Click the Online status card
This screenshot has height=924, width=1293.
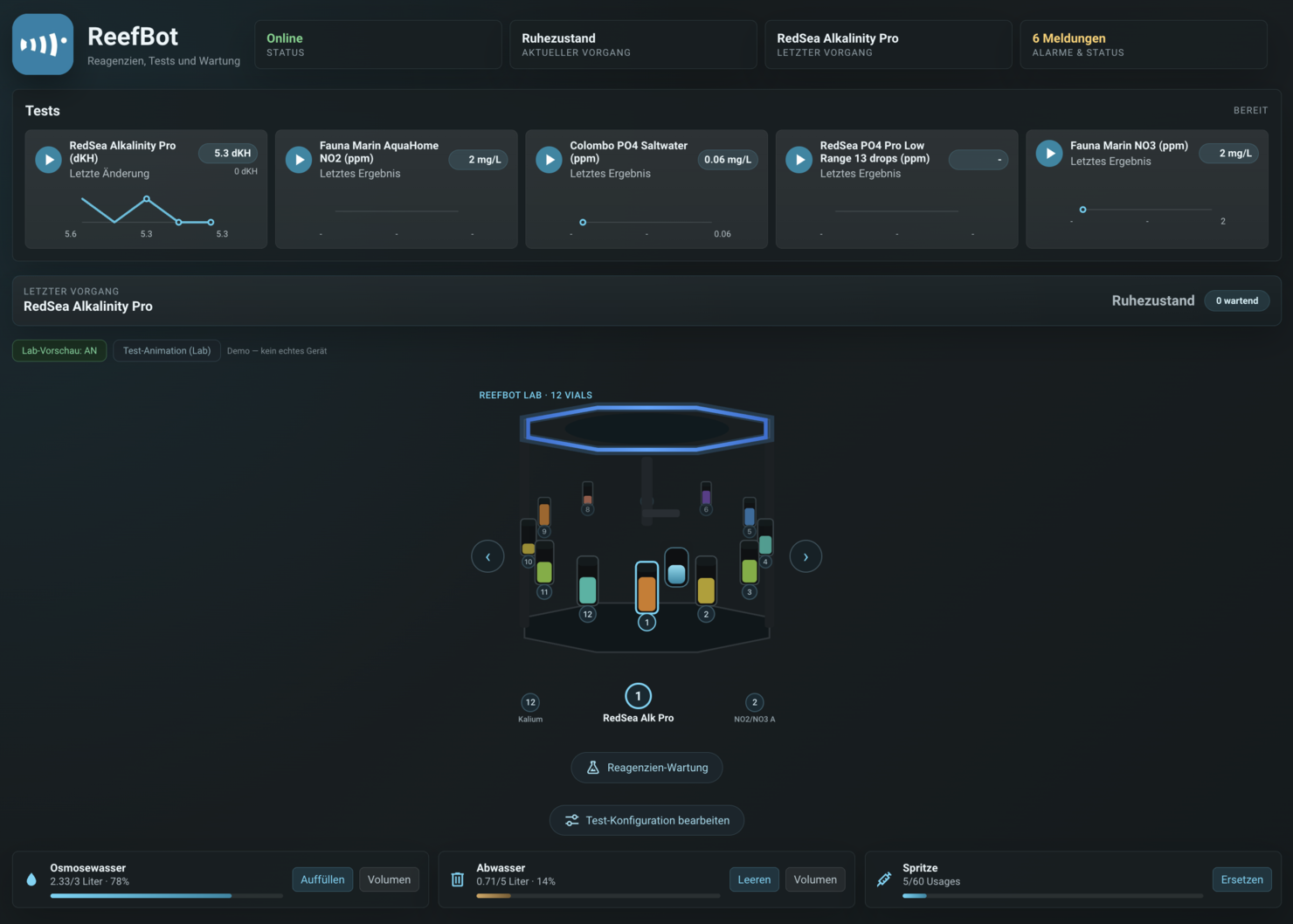coord(378,45)
